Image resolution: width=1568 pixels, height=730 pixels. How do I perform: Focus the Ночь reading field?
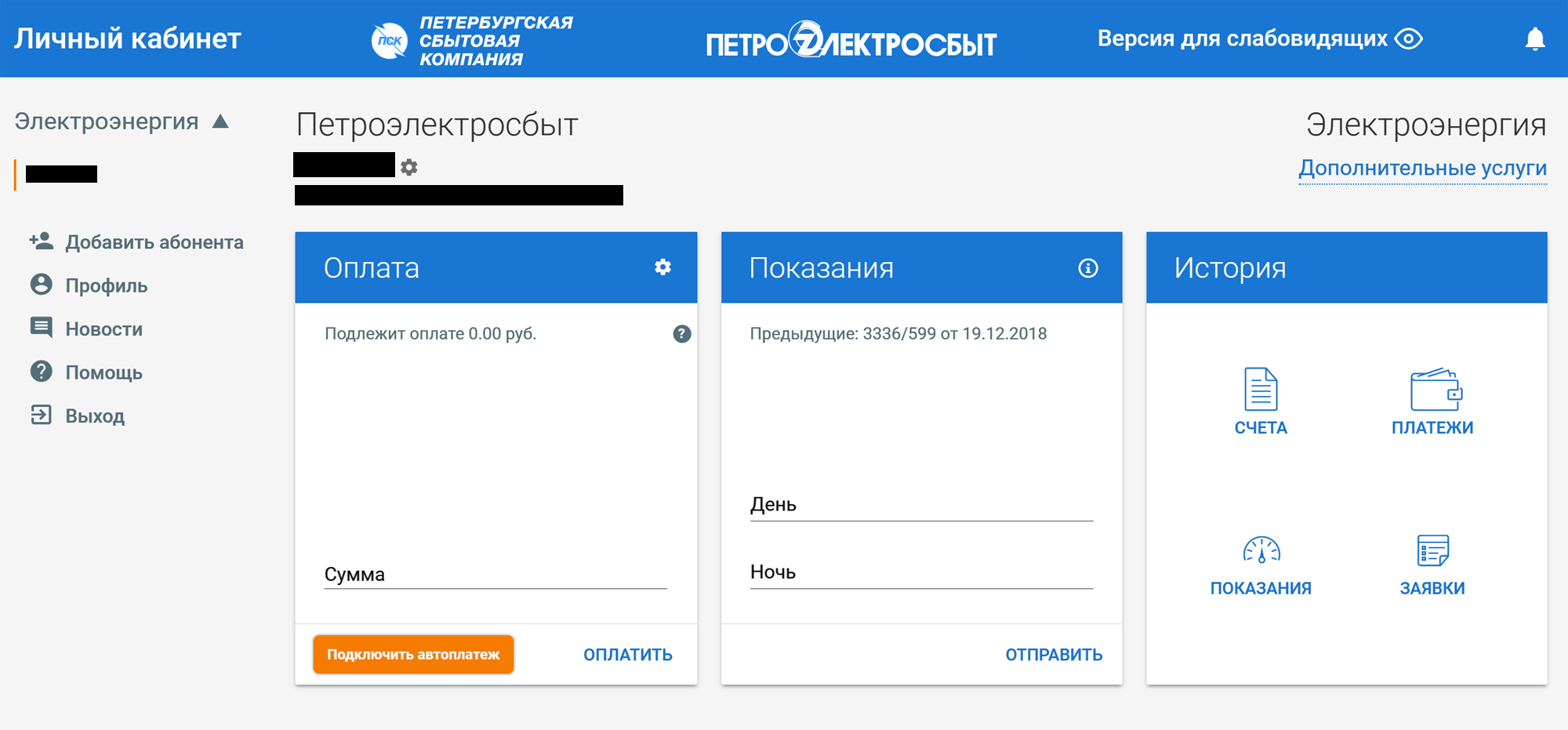point(921,573)
